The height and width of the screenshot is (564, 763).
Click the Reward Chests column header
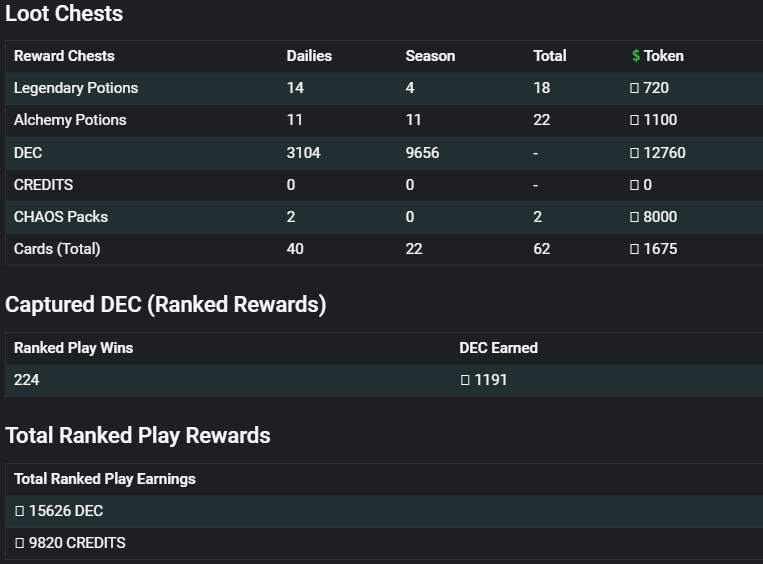pos(64,56)
